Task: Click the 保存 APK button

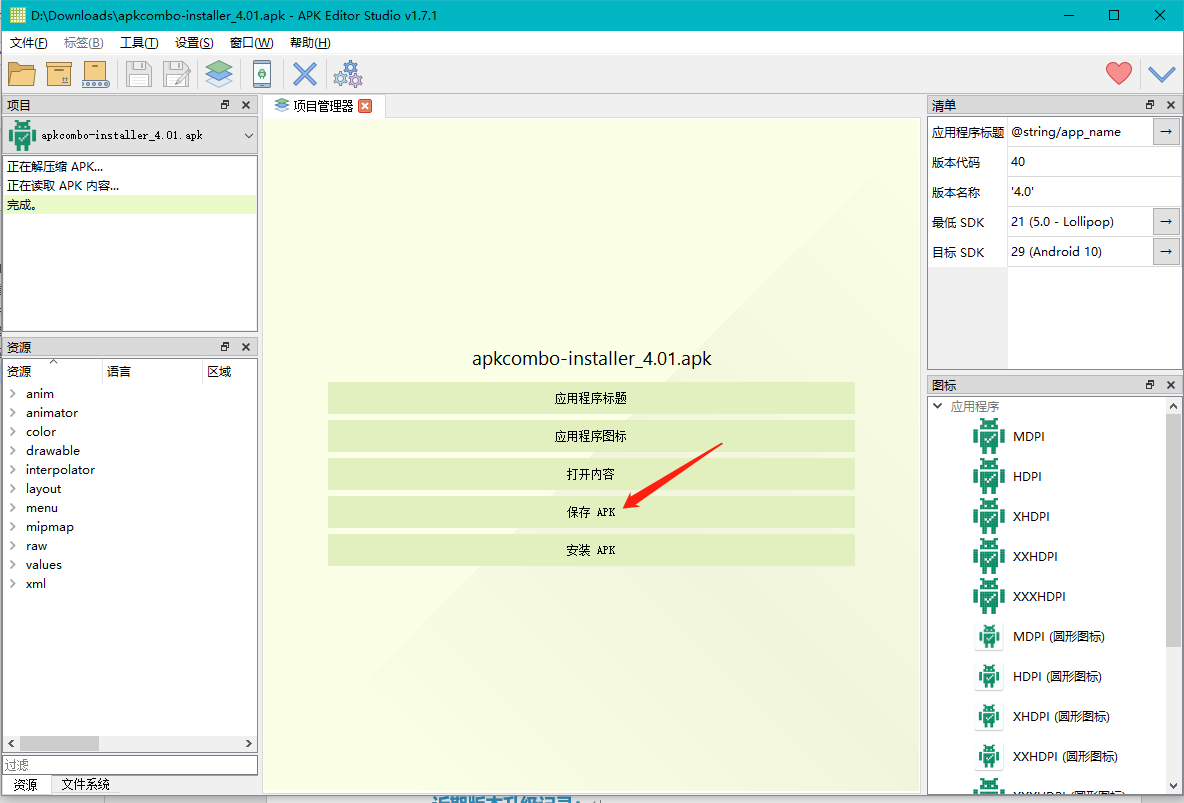Action: [591, 512]
